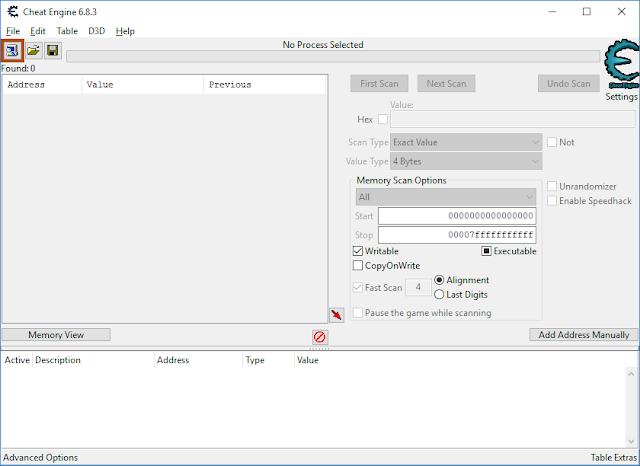
Task: Select the Last Digits radio button
Action: pyautogui.click(x=439, y=295)
